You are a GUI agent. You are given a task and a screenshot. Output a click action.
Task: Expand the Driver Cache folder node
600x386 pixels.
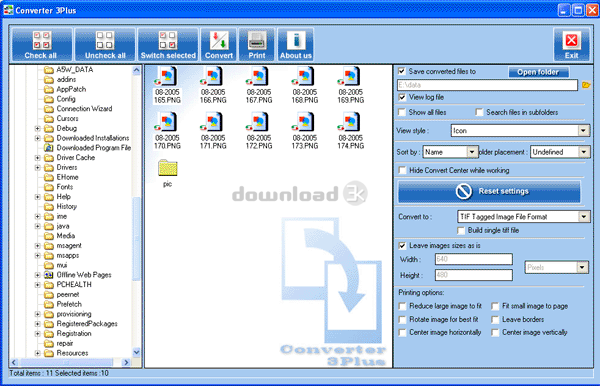(38, 158)
